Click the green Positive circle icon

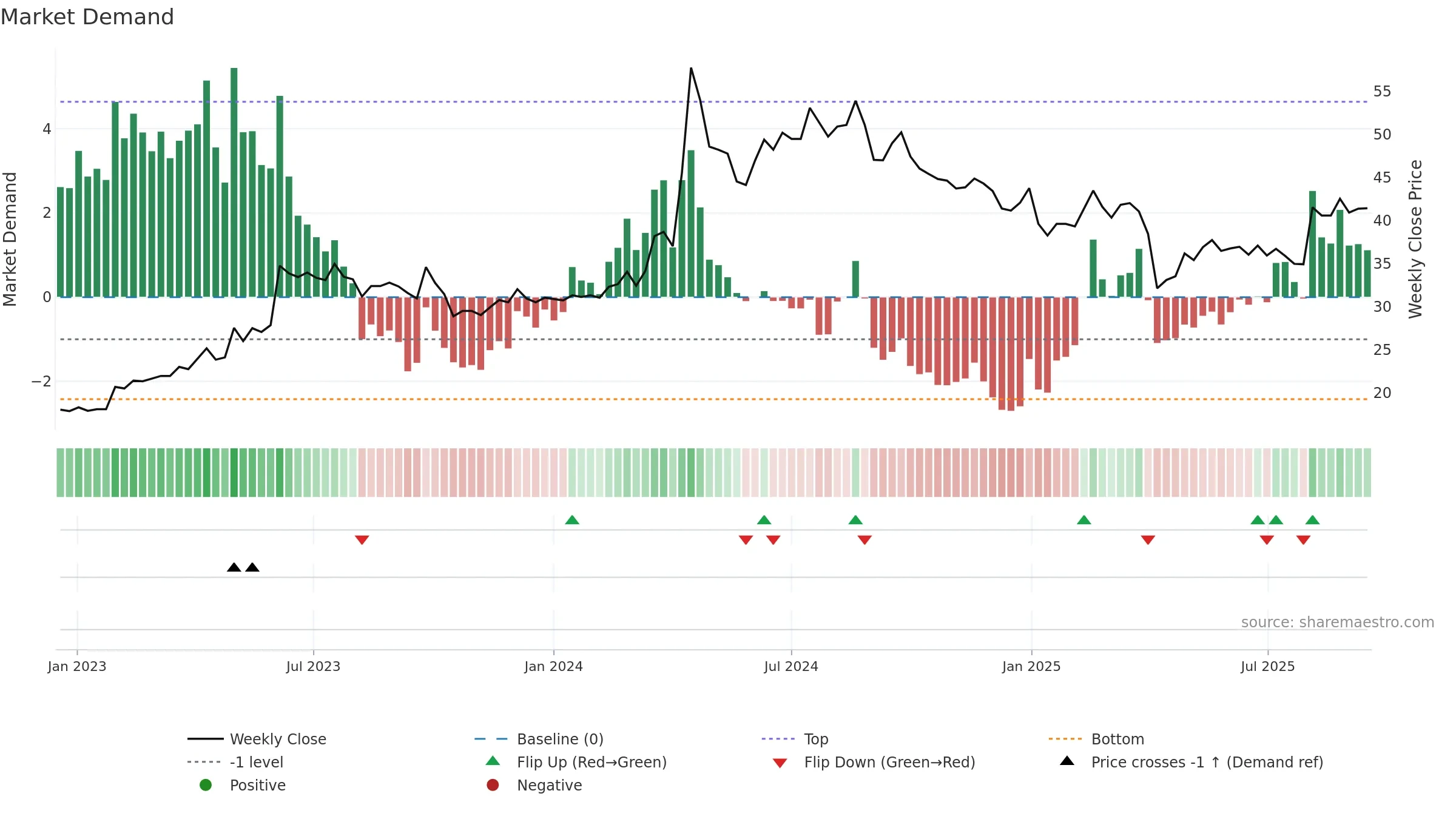(x=206, y=785)
